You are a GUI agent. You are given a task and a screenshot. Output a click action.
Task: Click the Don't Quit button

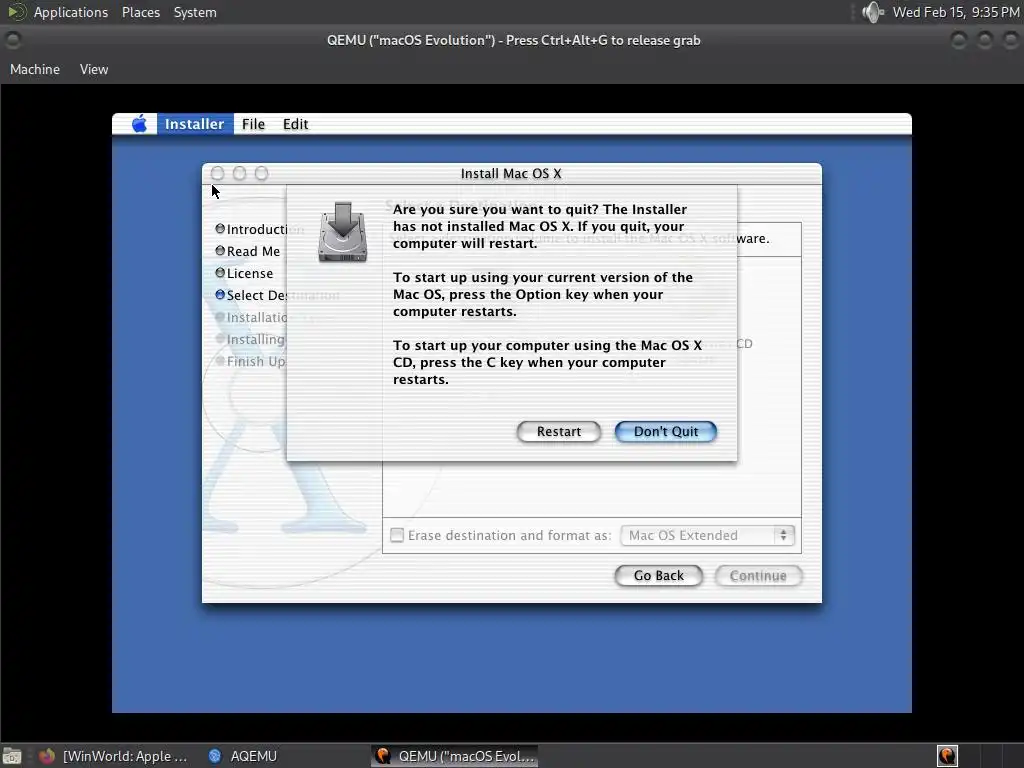[x=665, y=431]
